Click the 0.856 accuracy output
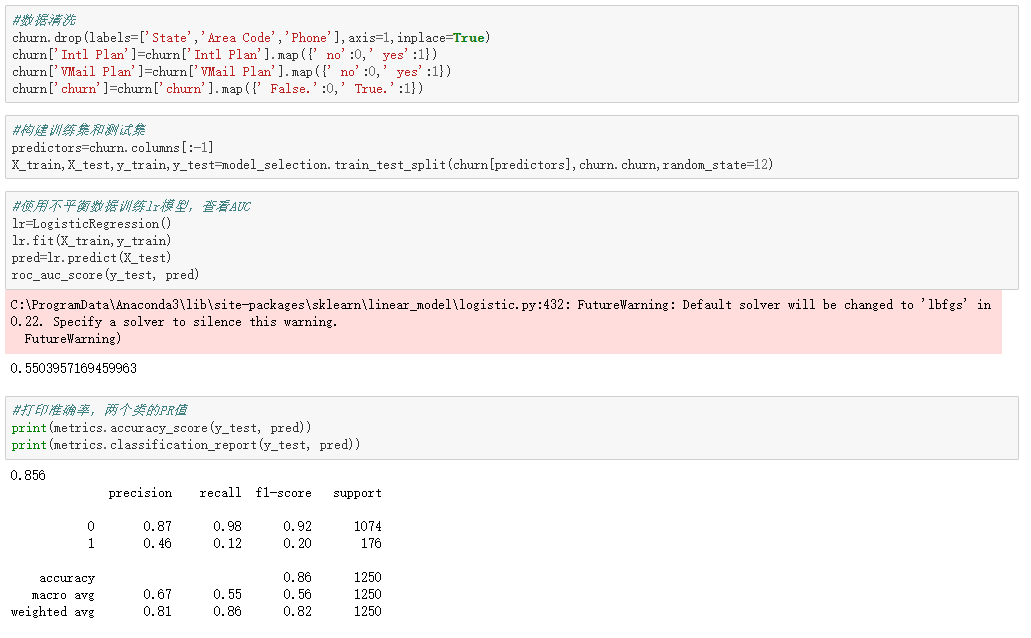Screen dimensions: 1031x638 [x=28, y=476]
